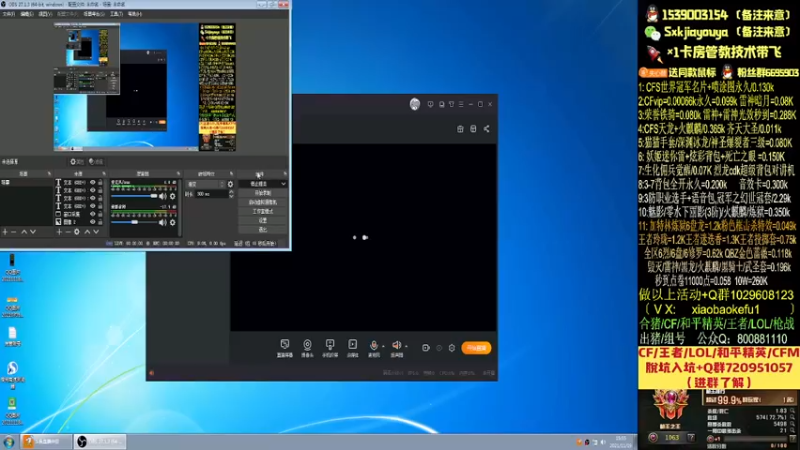Expand the speaker options arrow
The width and height of the screenshot is (800, 450).
(x=407, y=346)
